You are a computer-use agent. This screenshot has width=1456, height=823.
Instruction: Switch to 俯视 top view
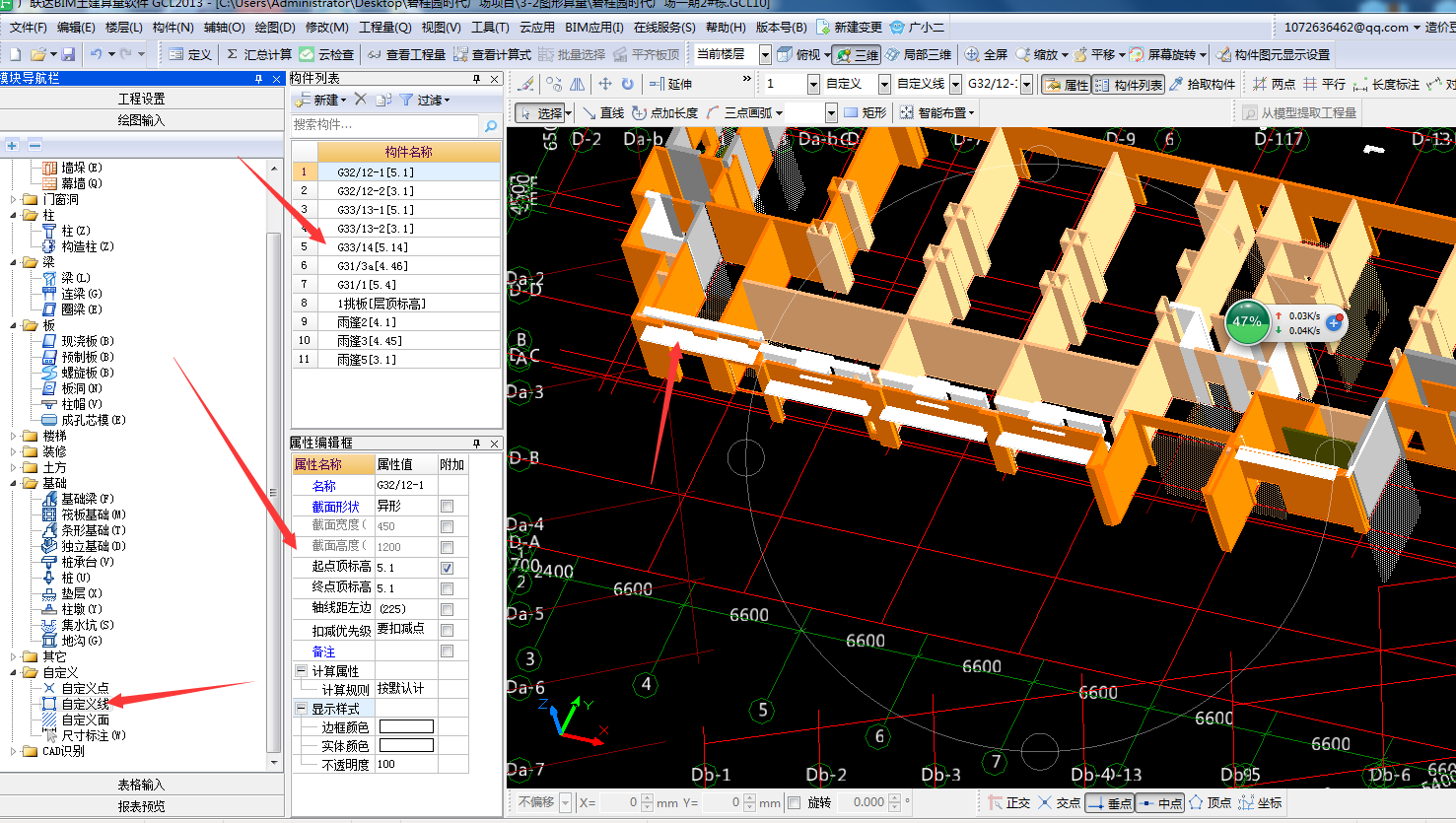799,54
